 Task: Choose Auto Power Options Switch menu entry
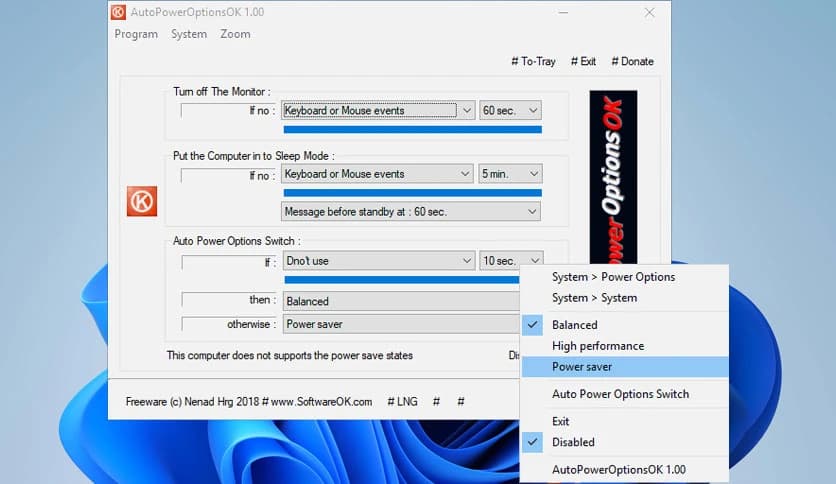click(x=624, y=394)
